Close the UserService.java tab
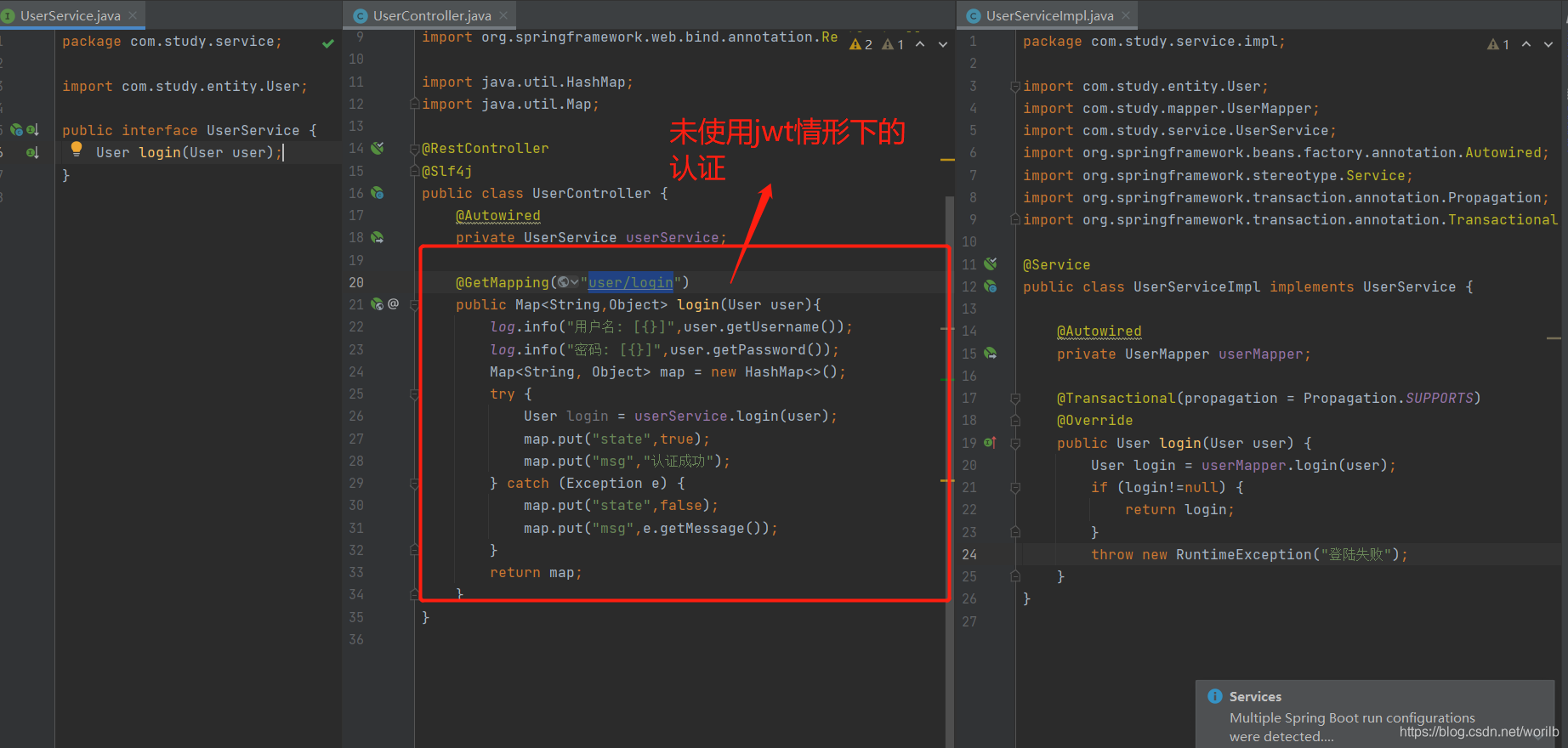The image size is (1568, 748). [133, 15]
